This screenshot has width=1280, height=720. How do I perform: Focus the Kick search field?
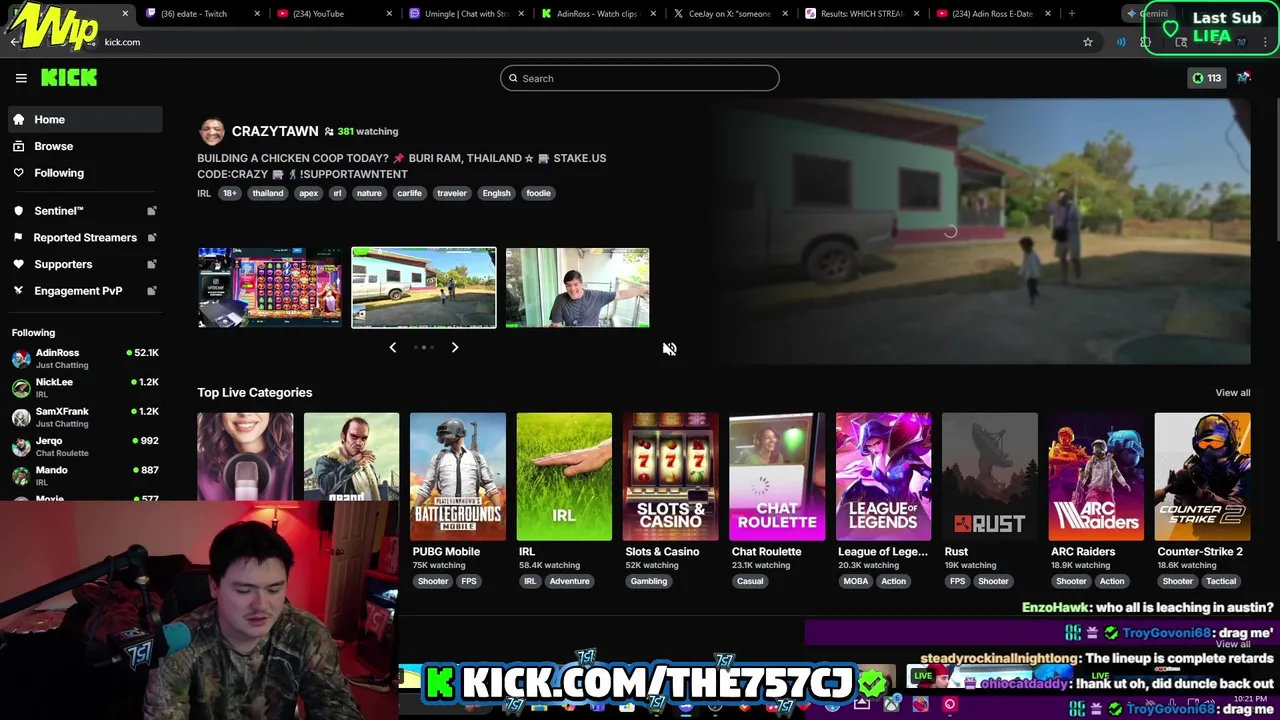(x=640, y=78)
